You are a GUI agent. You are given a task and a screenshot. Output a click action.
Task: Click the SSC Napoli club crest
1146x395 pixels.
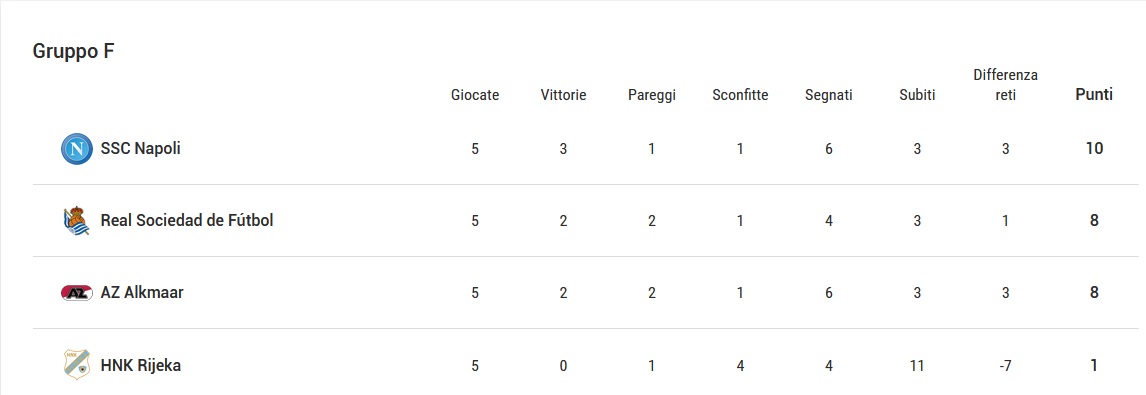[x=77, y=148]
